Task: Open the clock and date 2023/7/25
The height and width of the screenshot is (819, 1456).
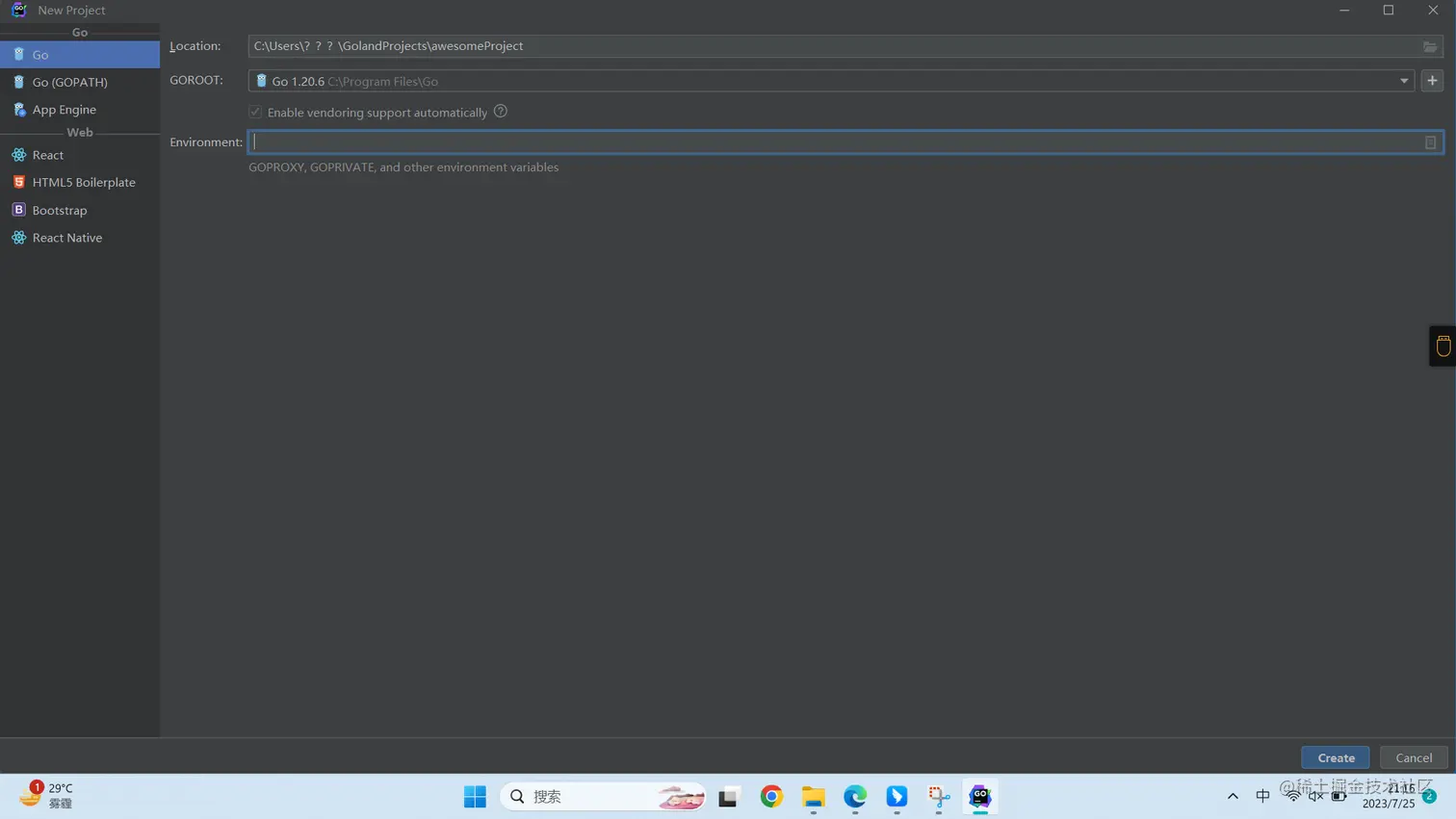Action: point(1389,796)
